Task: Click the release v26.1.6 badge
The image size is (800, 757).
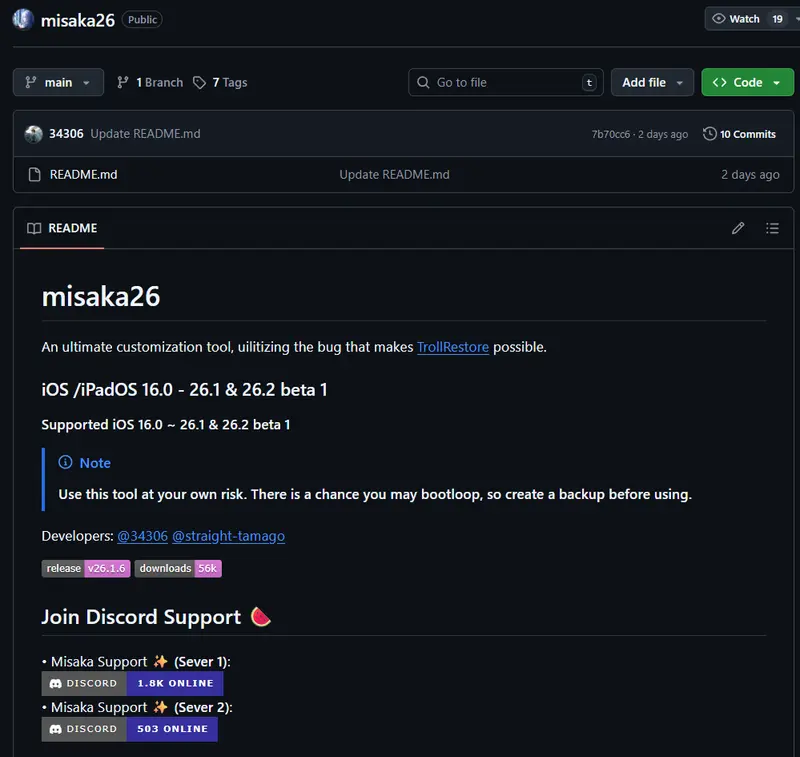Action: (86, 568)
